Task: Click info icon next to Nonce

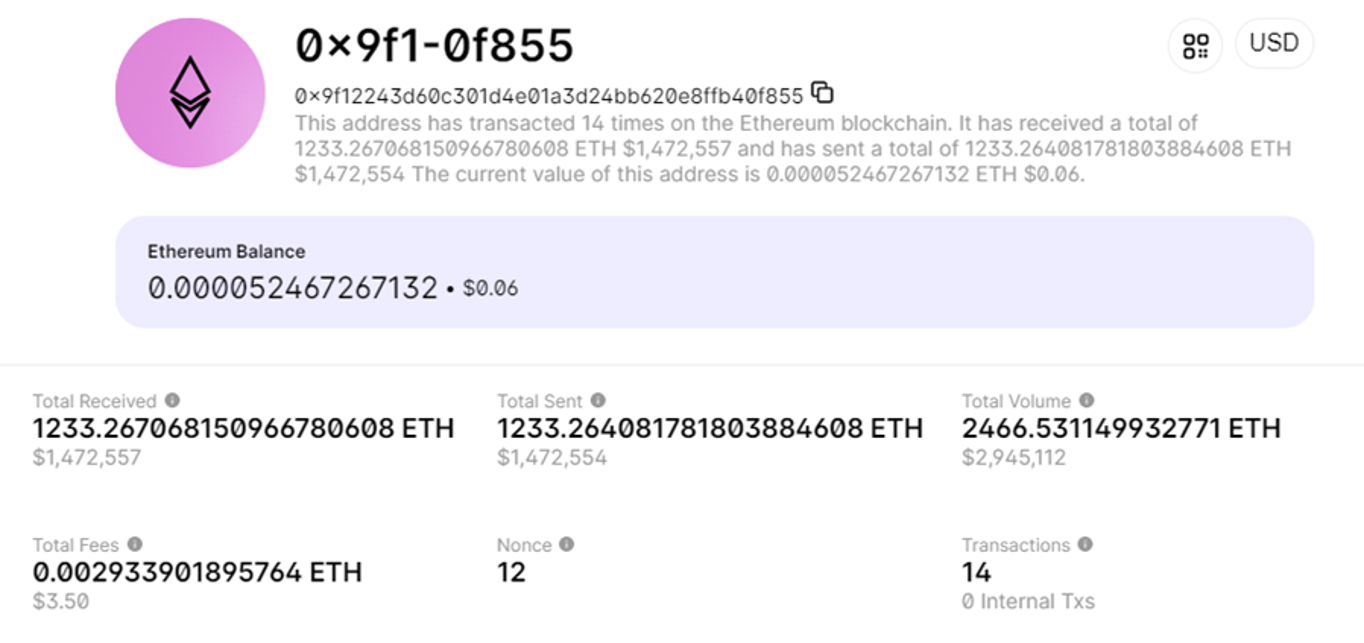Action: [x=567, y=544]
